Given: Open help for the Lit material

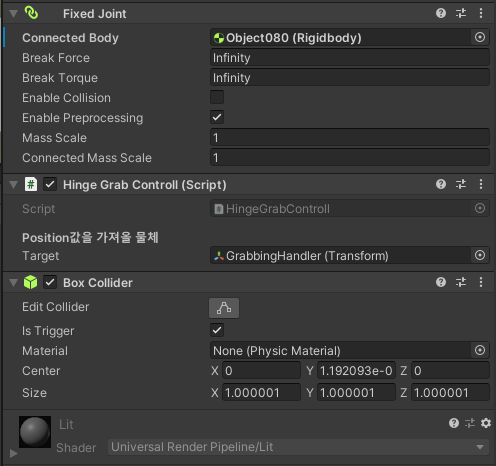Looking at the screenshot, I should point(454,423).
